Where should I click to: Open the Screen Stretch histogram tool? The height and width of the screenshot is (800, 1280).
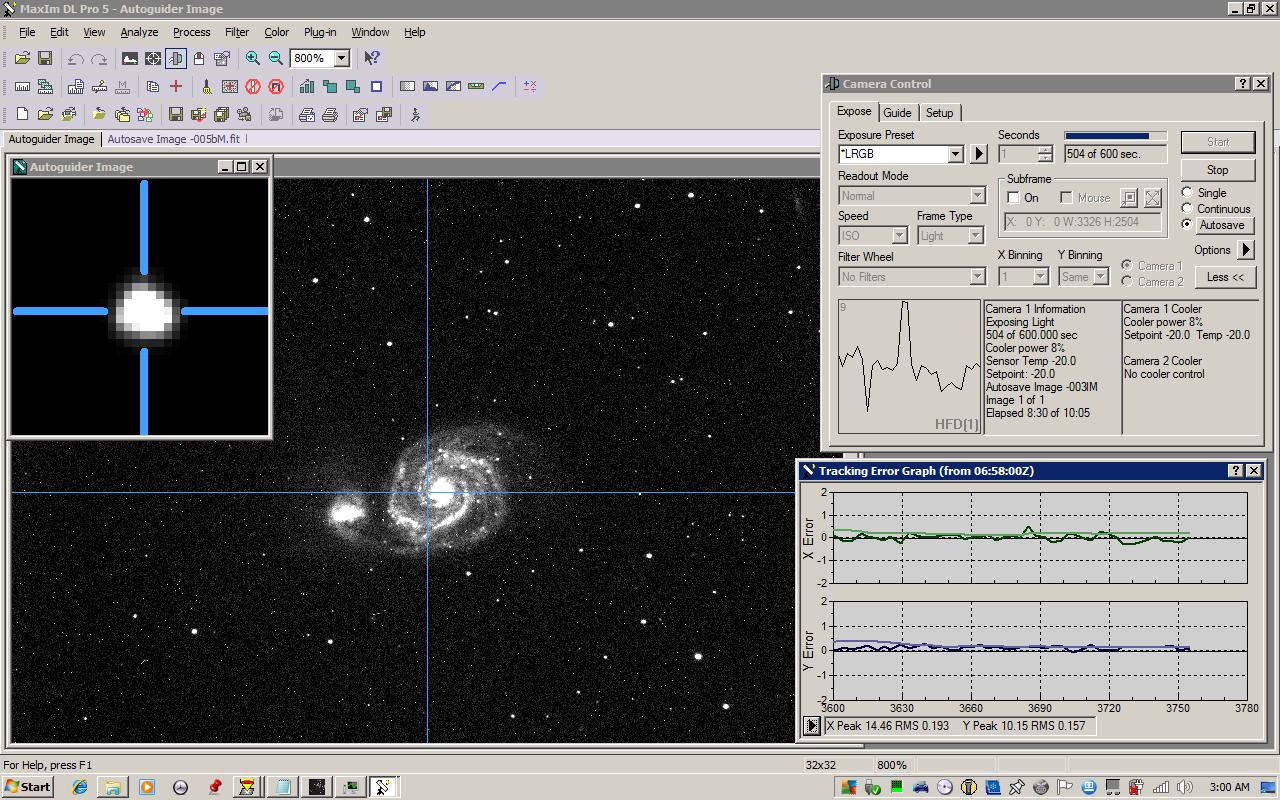(x=130, y=58)
